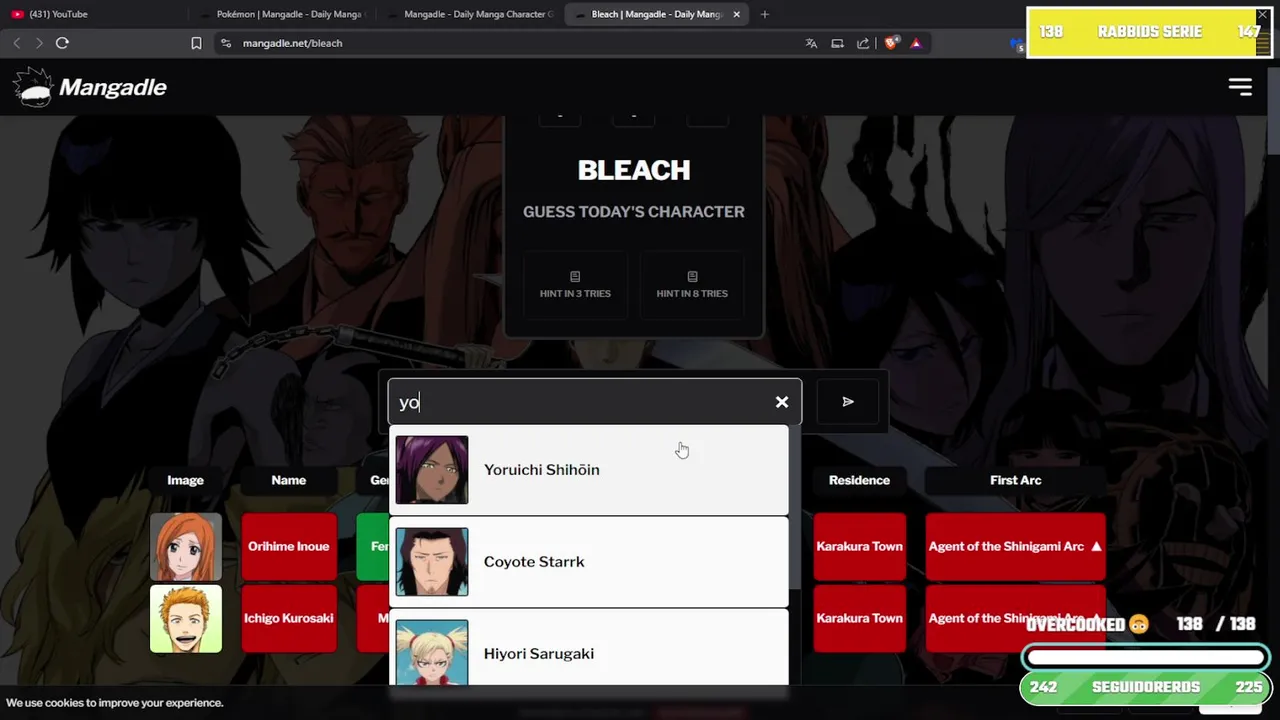Select Hiyori Sarugaki suggestion
Screen dimensions: 1280x720
[x=588, y=648]
